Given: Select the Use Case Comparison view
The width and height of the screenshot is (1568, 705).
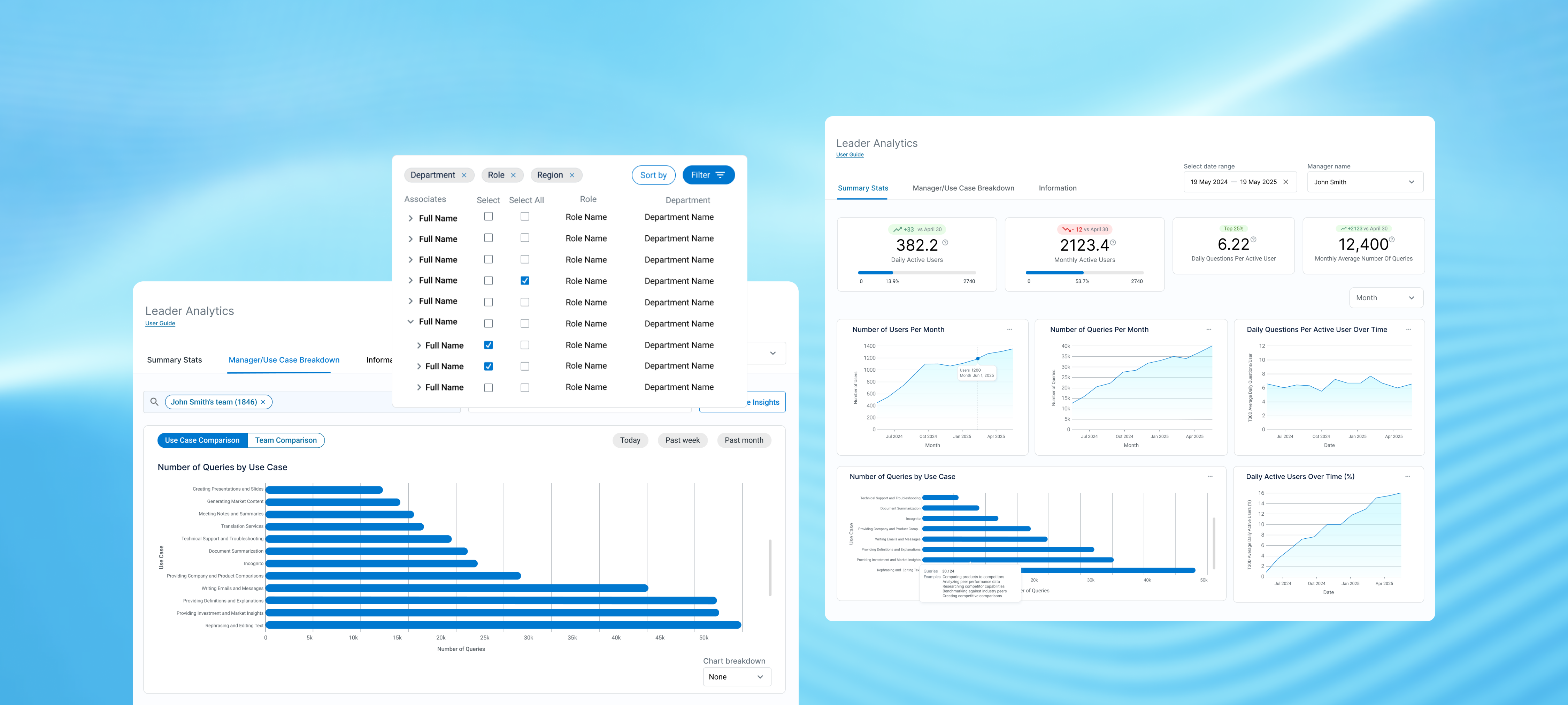Looking at the screenshot, I should (202, 441).
